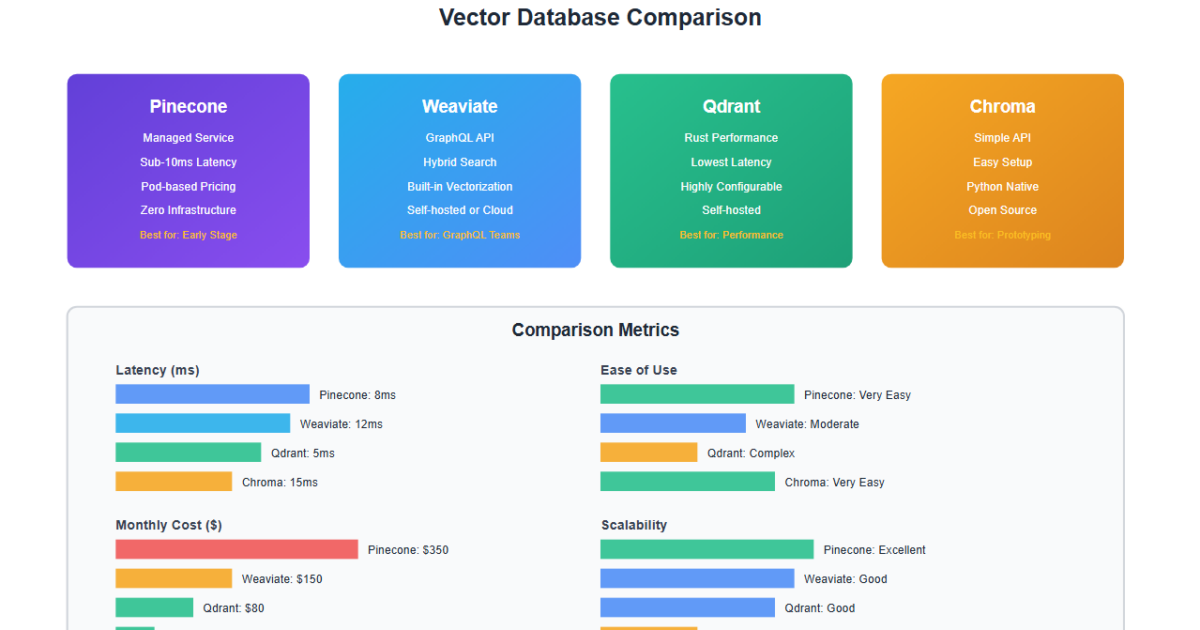Select the Qdrant Complex ease-of-use bar
The width and height of the screenshot is (1200, 630).
[648, 453]
